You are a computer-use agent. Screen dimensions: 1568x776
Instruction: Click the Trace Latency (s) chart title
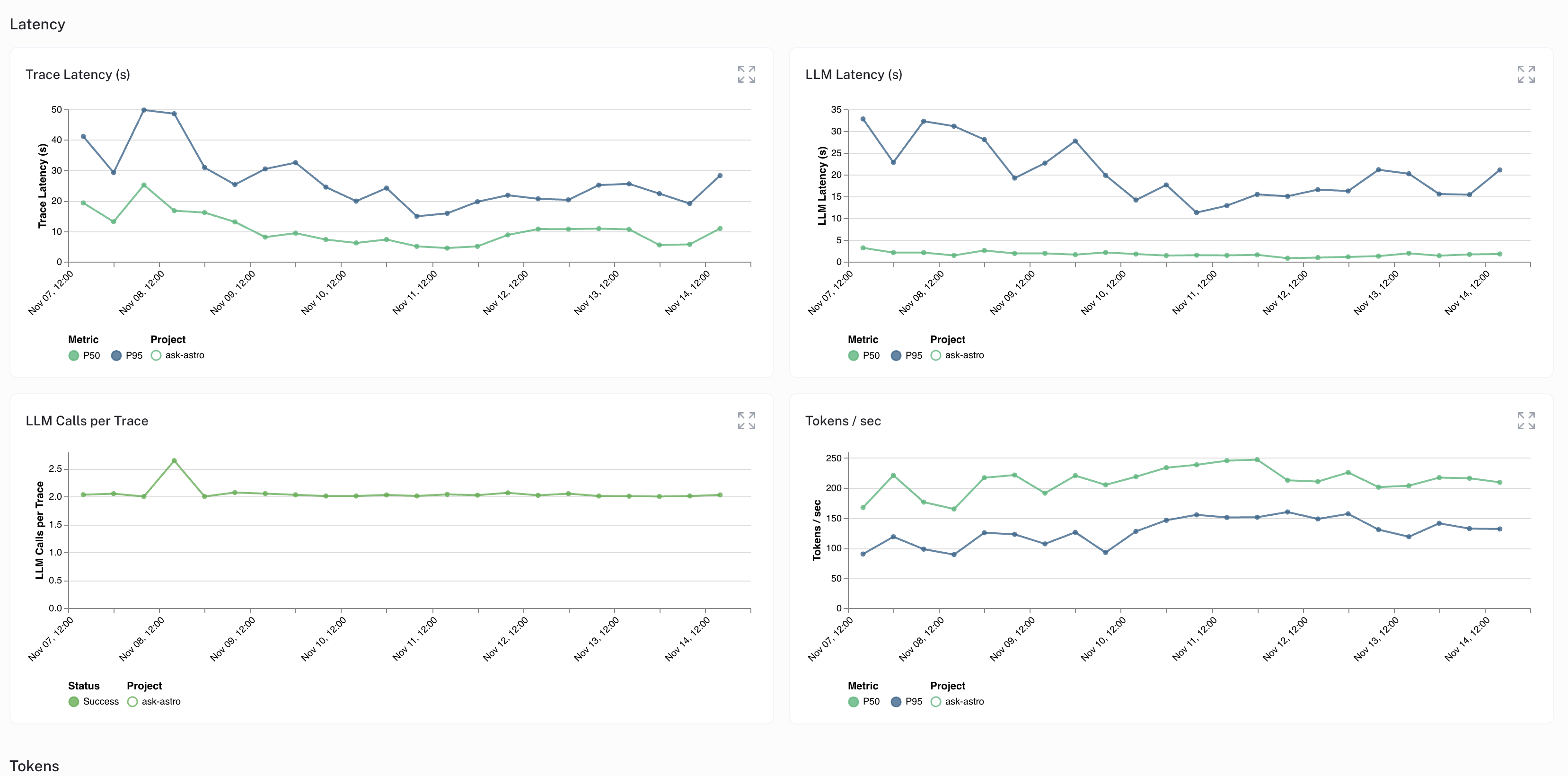78,74
